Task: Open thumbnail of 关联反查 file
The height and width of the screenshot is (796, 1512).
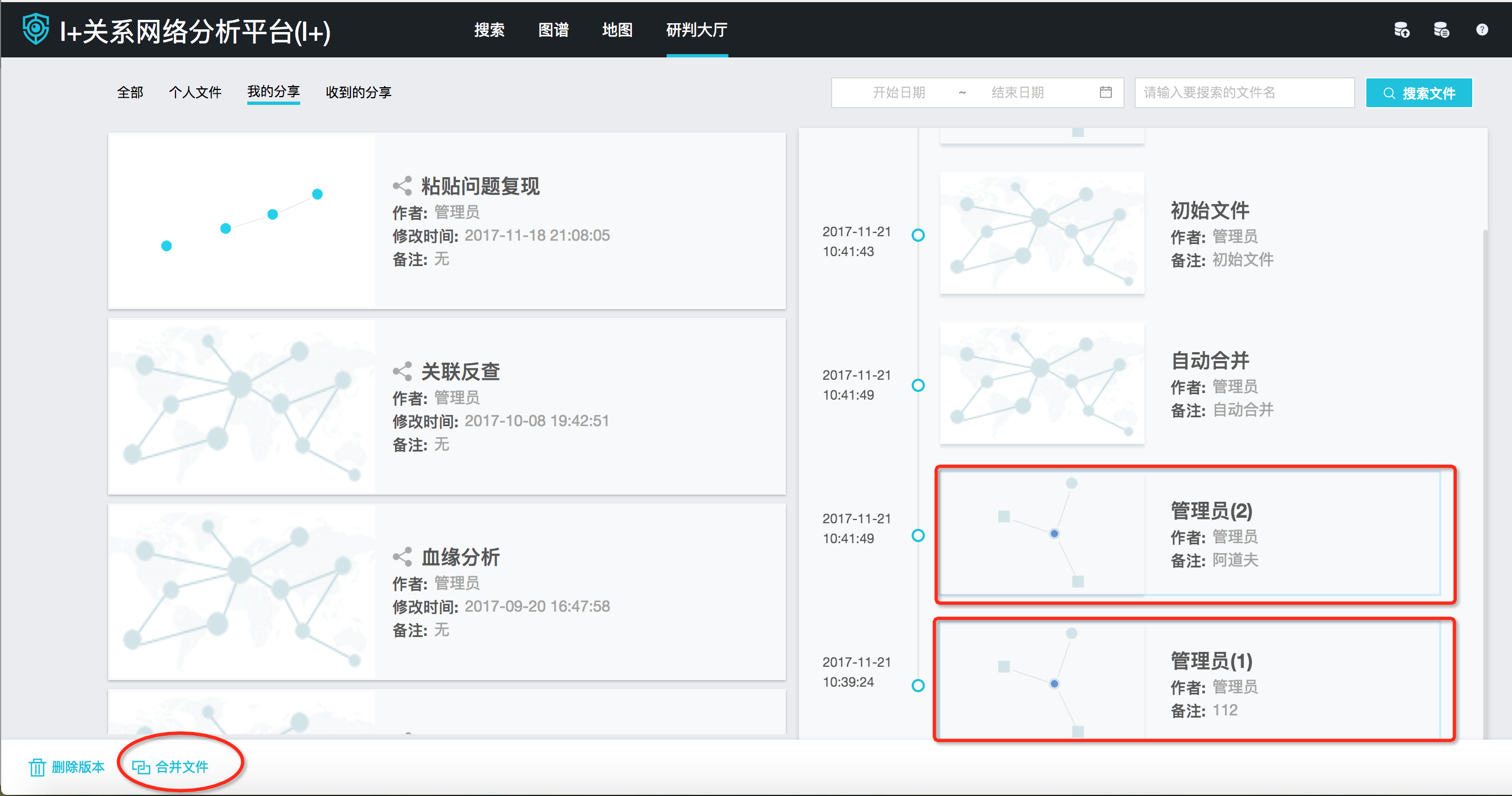Action: (241, 406)
